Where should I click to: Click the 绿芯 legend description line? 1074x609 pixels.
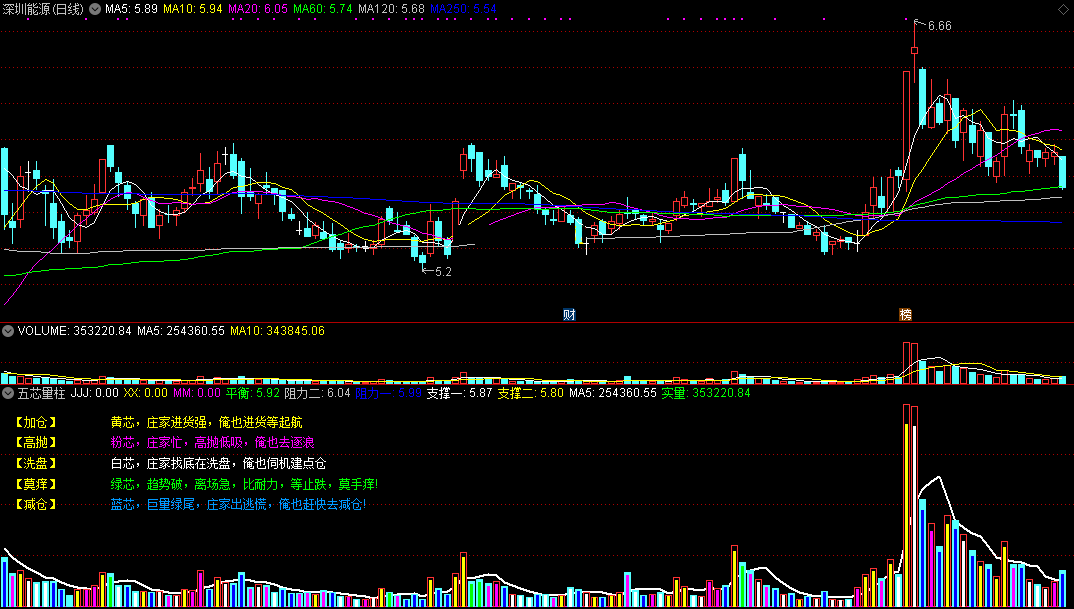[244, 484]
